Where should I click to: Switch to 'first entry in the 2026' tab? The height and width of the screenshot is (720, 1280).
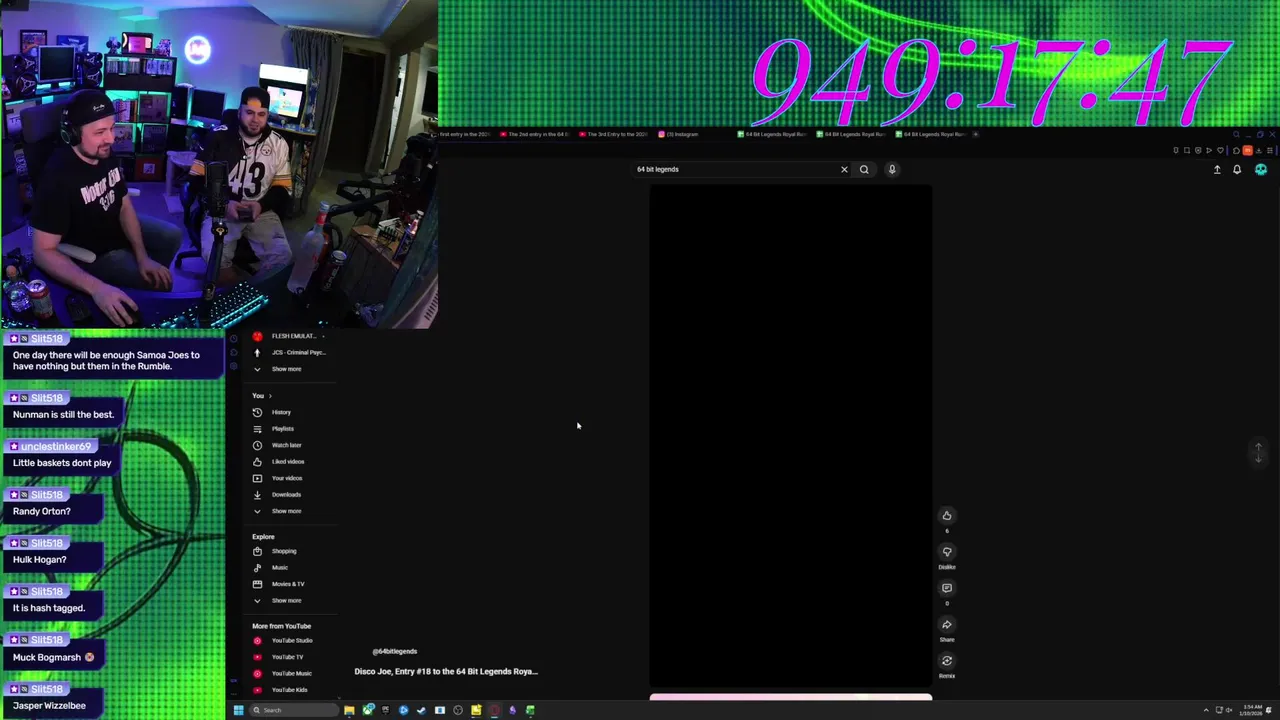[463, 134]
